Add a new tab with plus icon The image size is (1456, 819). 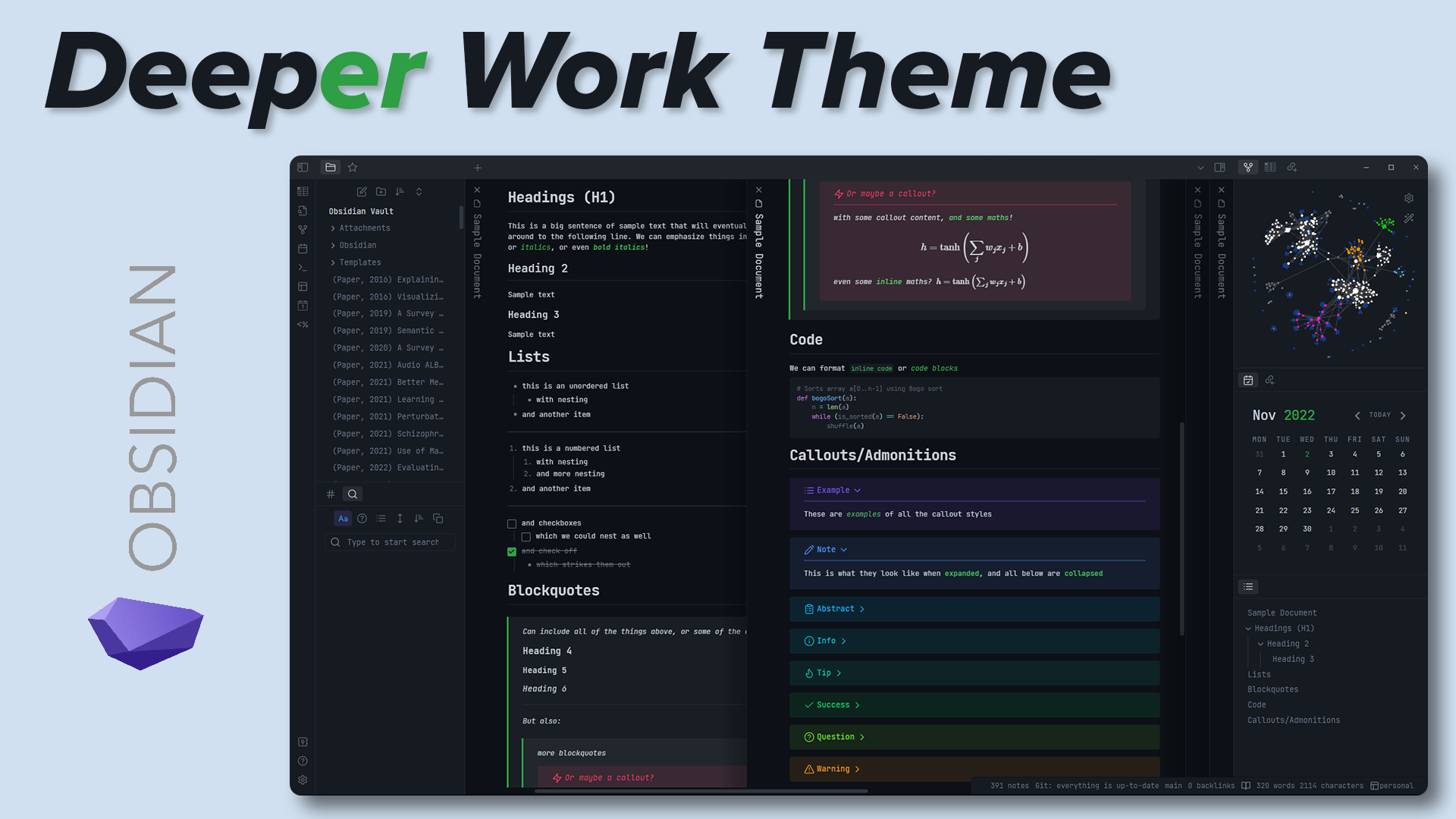pyautogui.click(x=478, y=168)
